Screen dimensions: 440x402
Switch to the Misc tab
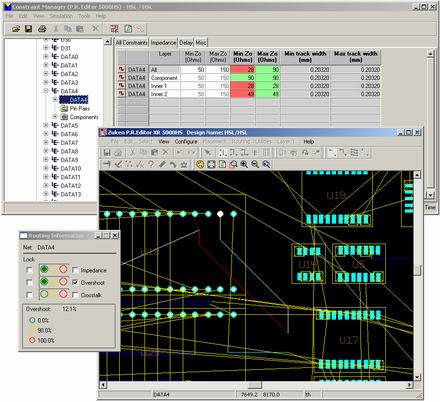point(201,43)
